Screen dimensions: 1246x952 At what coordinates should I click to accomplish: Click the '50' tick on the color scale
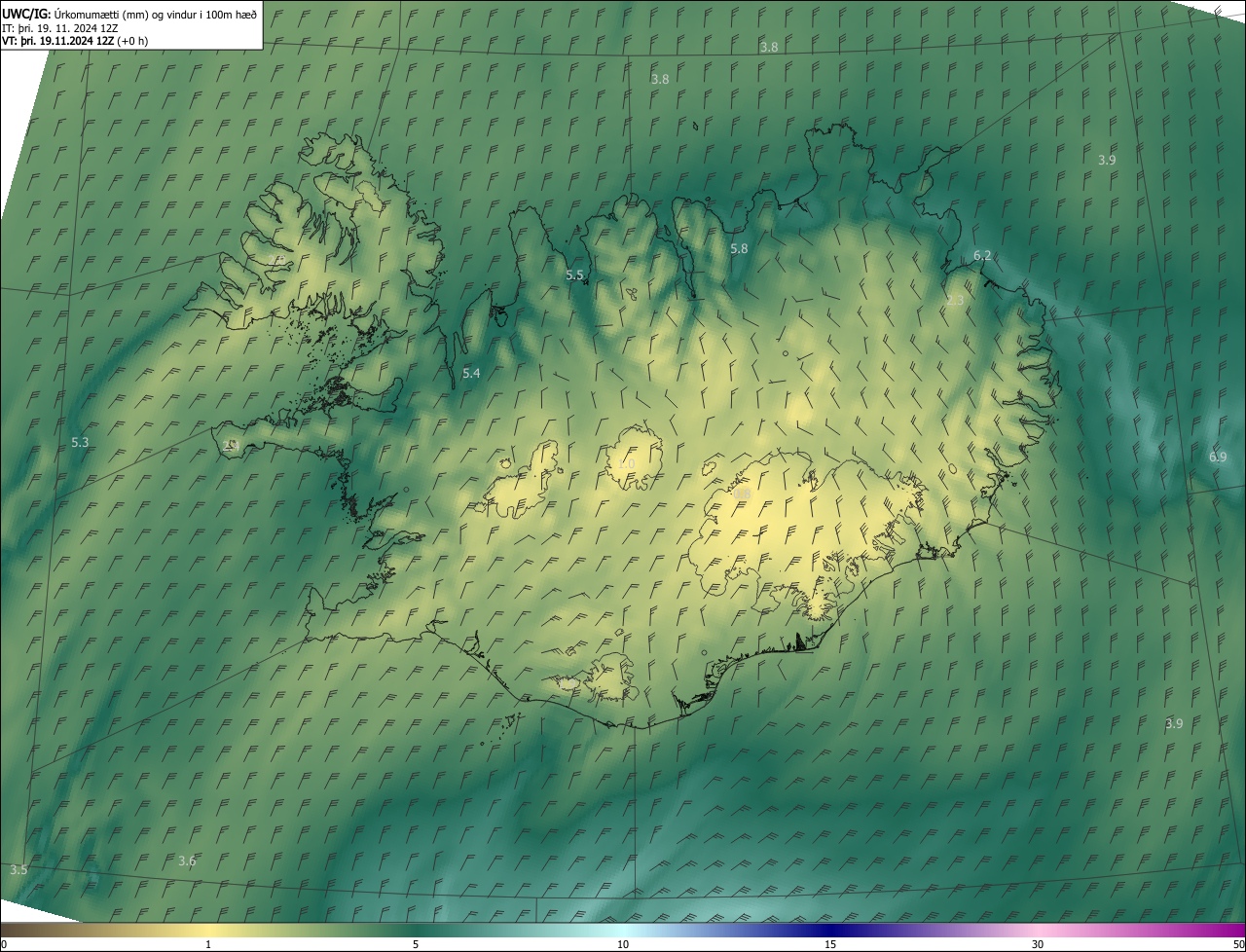point(1238,944)
